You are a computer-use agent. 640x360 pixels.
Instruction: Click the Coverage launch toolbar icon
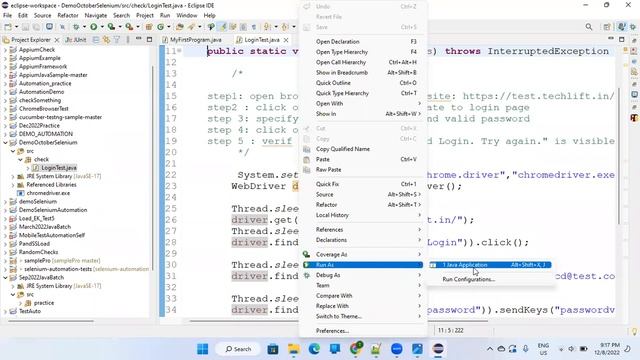(111, 27)
